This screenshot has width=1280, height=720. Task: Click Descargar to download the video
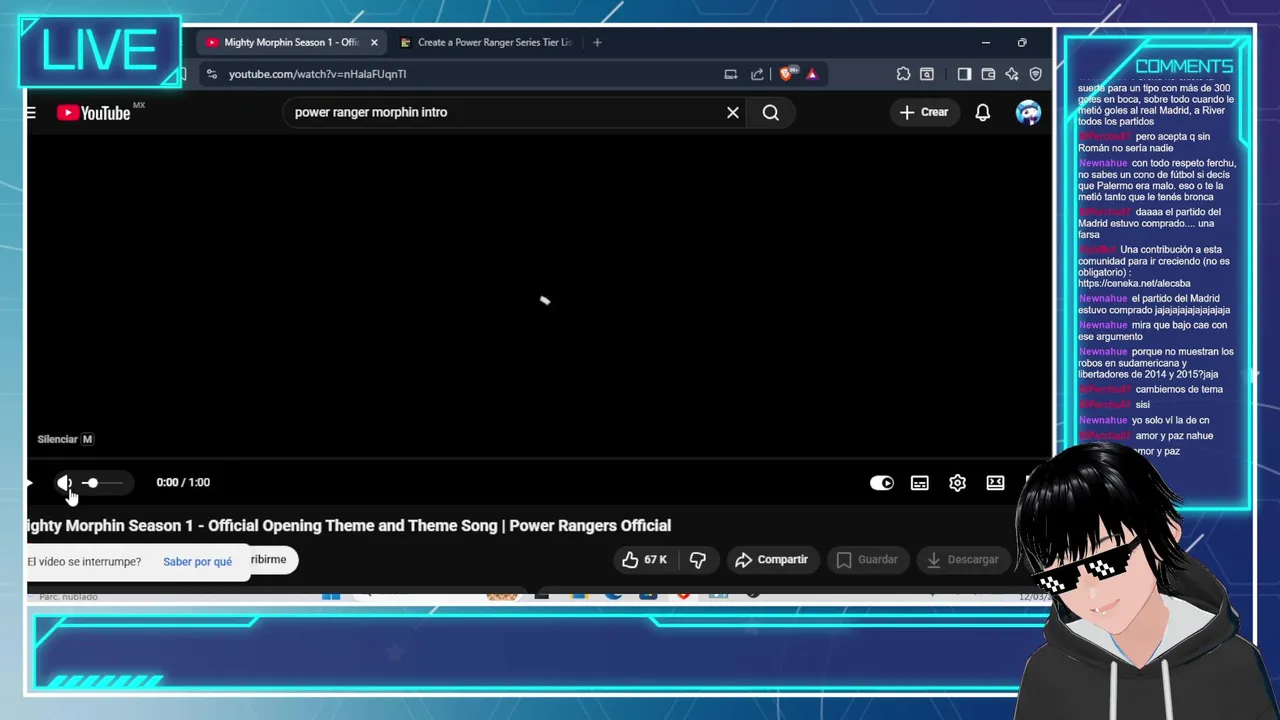tap(963, 560)
